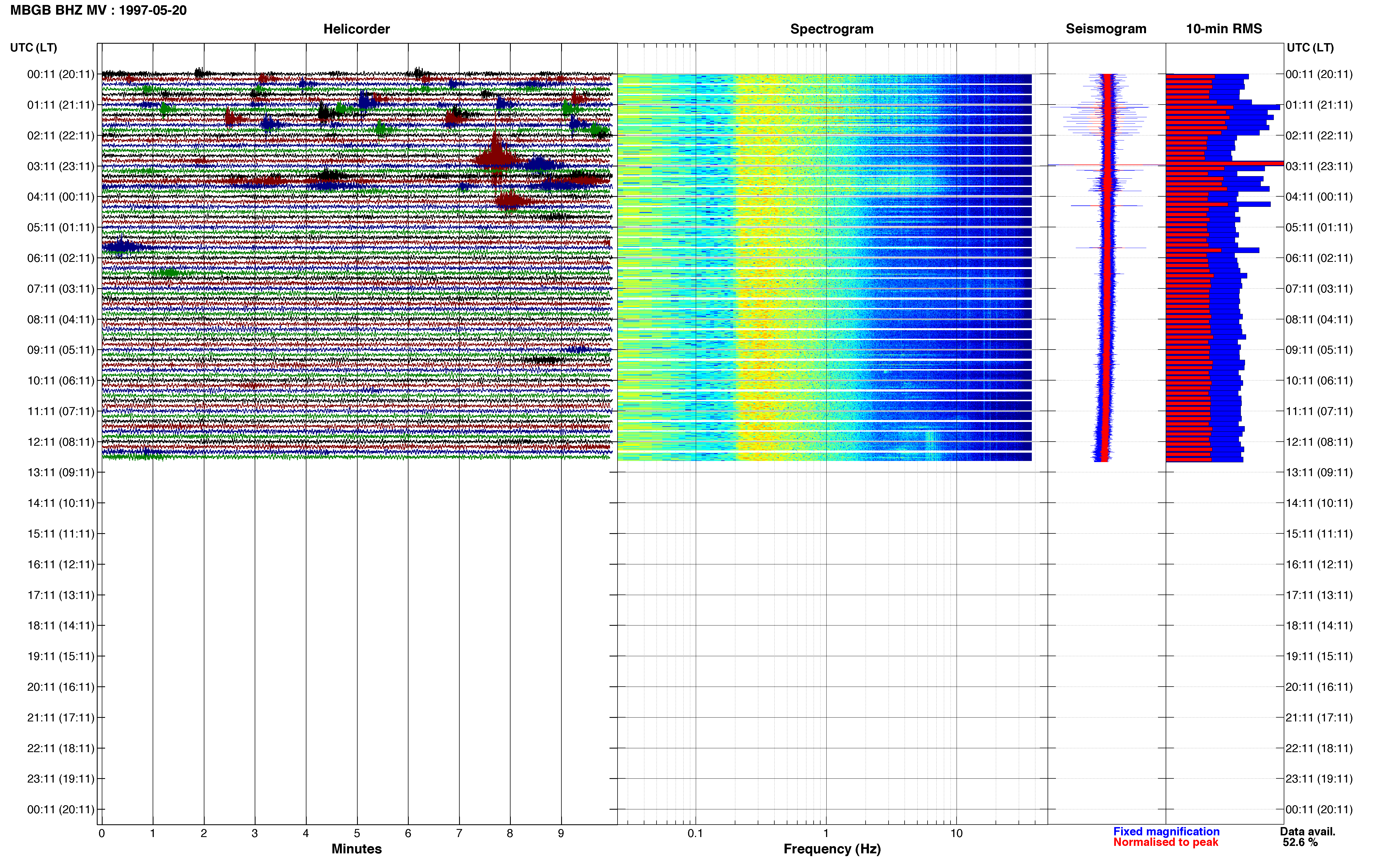Click the right 15:11 (11:11) time label
Image resolution: width=1388 pixels, height=868 pixels.
pos(1319,533)
